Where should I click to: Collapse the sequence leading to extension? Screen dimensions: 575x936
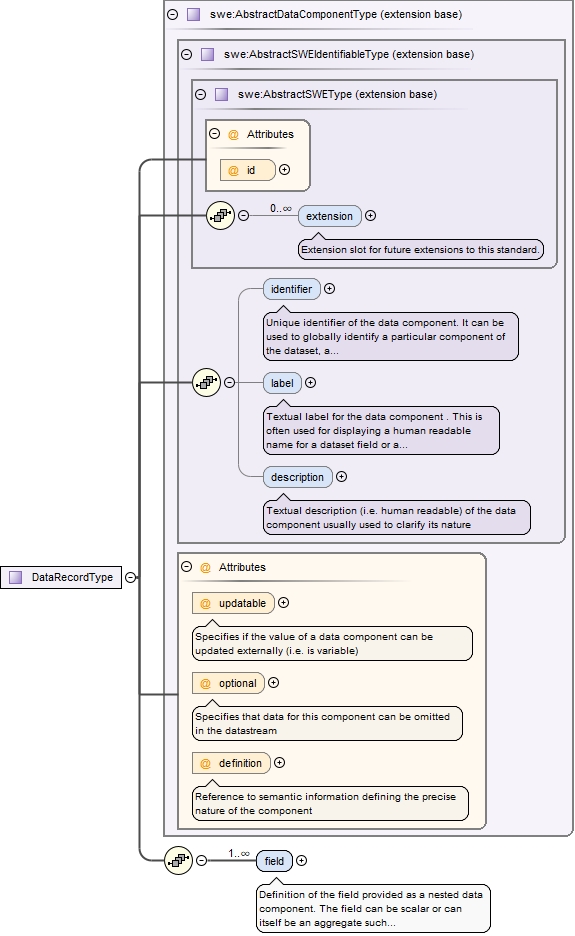pos(243,215)
